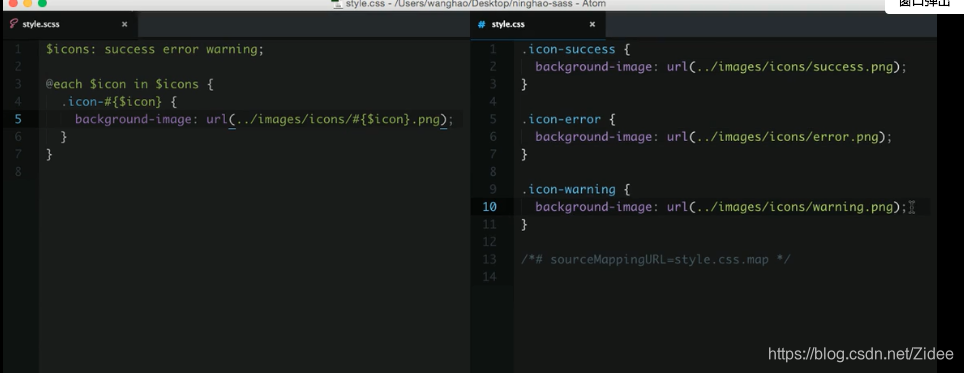
Task: Click the '@each $icon in $icons {' line
Action: (x=130, y=84)
